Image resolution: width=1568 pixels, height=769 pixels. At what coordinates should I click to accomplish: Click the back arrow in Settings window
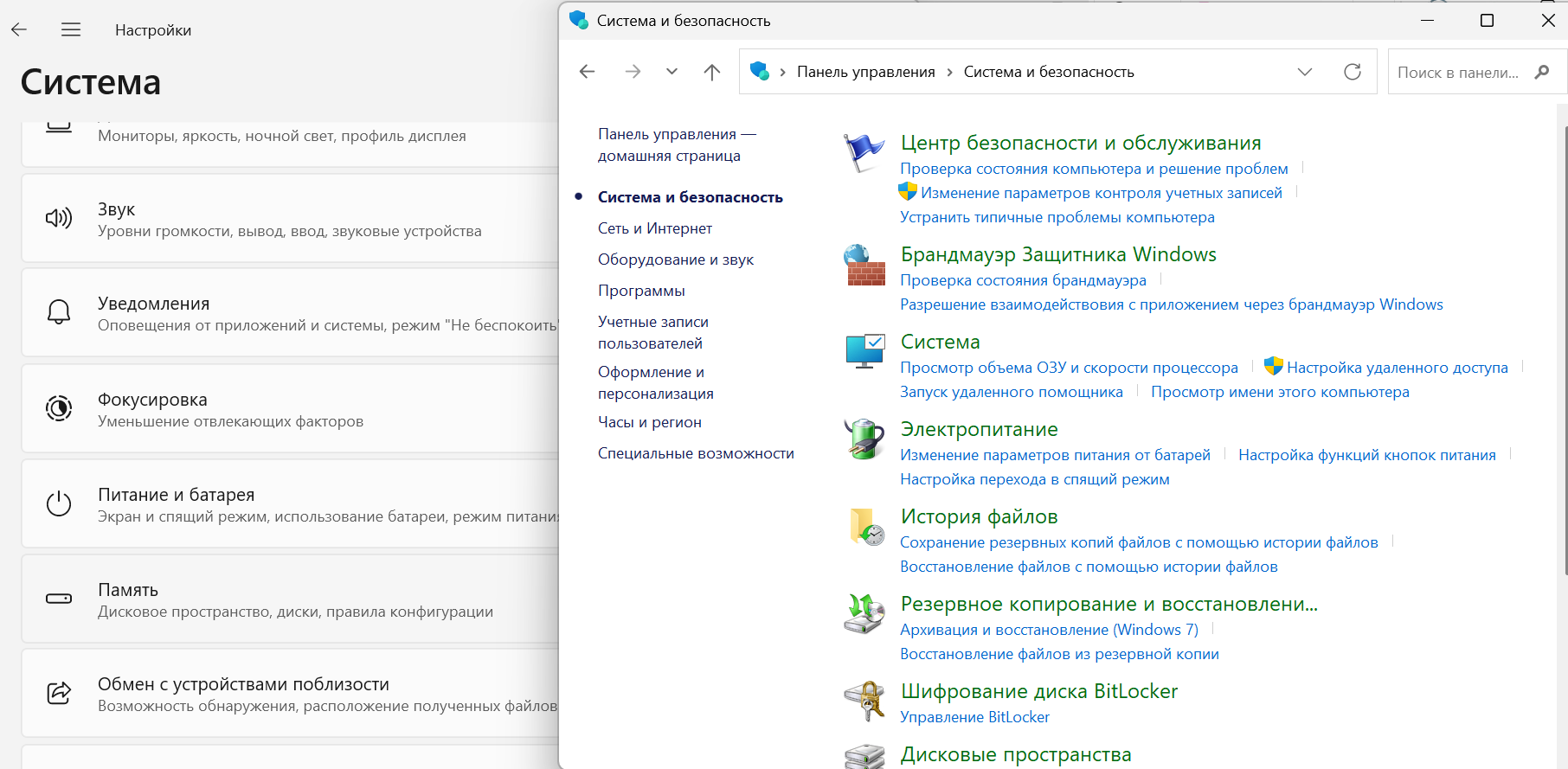point(19,29)
